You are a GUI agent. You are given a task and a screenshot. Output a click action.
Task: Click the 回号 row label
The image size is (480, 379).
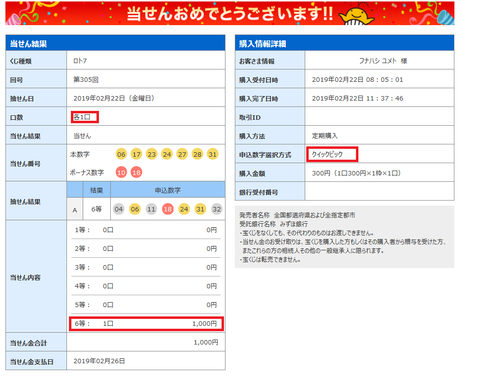[16, 80]
